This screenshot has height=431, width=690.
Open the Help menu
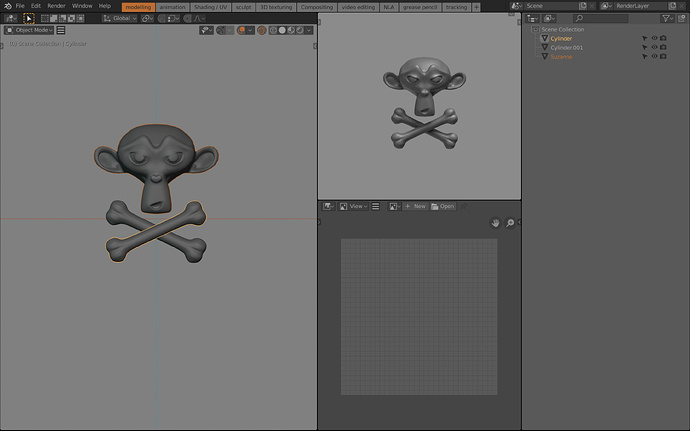(105, 6)
